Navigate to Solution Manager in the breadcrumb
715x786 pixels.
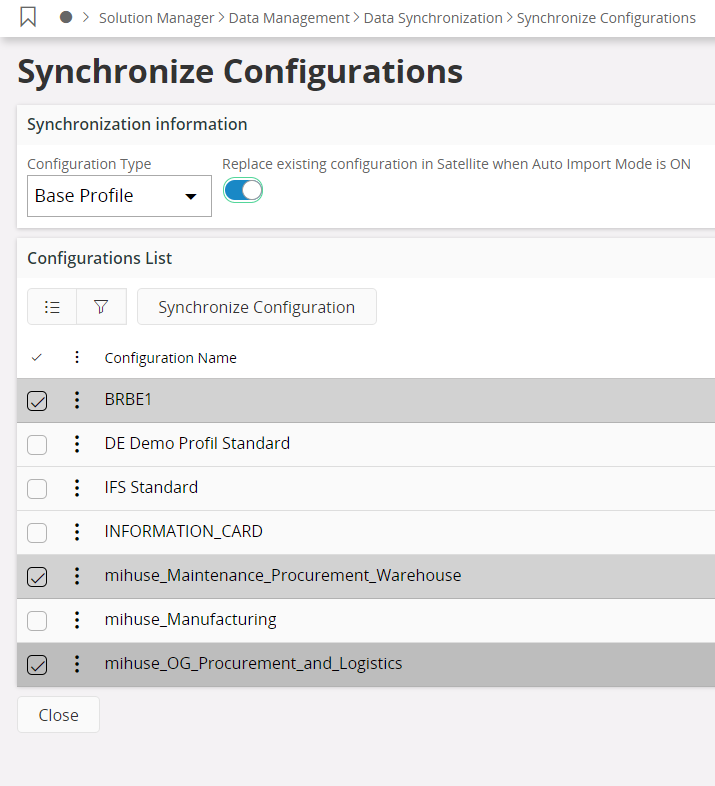(156, 18)
